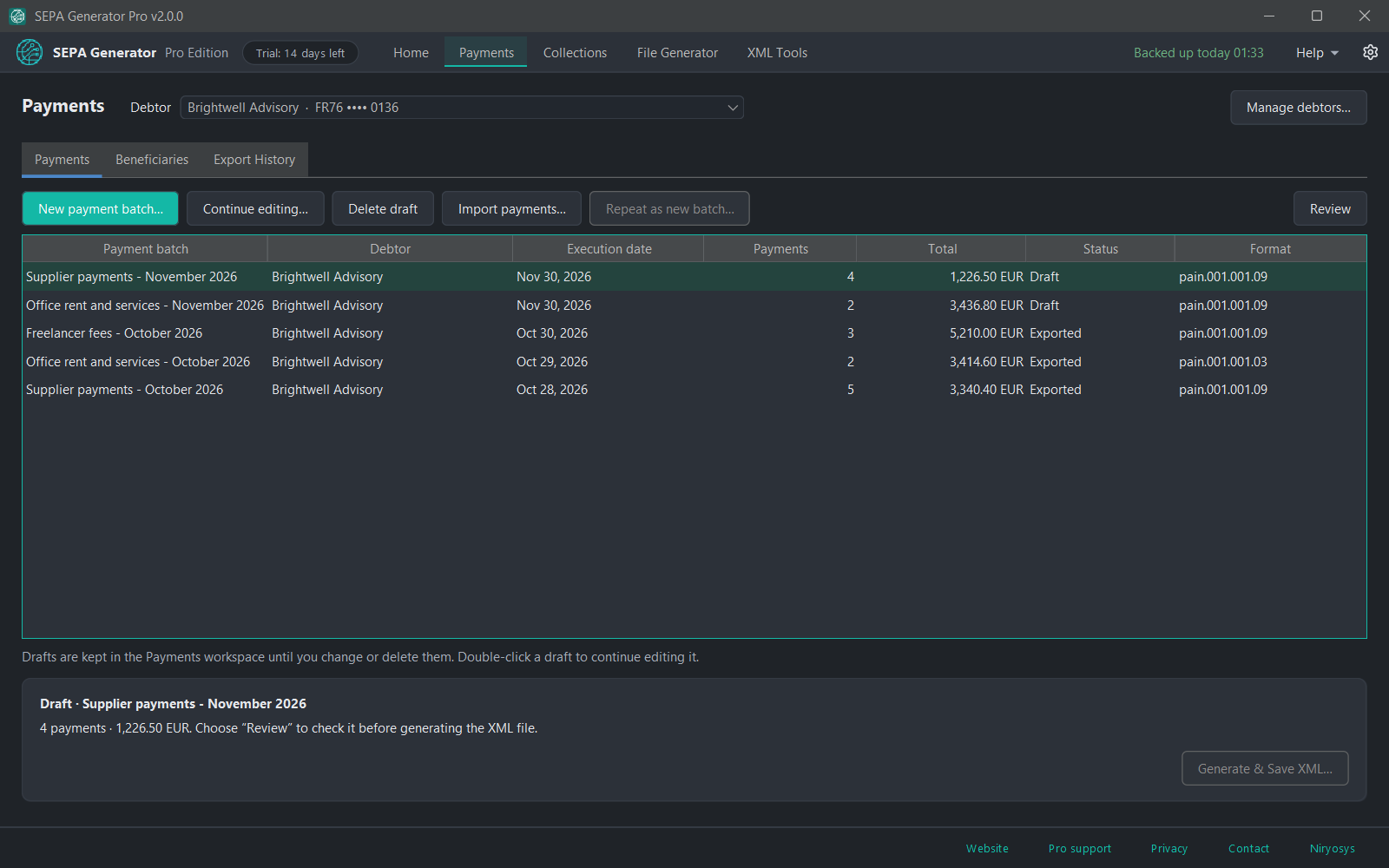Select Freelancer fees - October 2026 row

point(694,333)
